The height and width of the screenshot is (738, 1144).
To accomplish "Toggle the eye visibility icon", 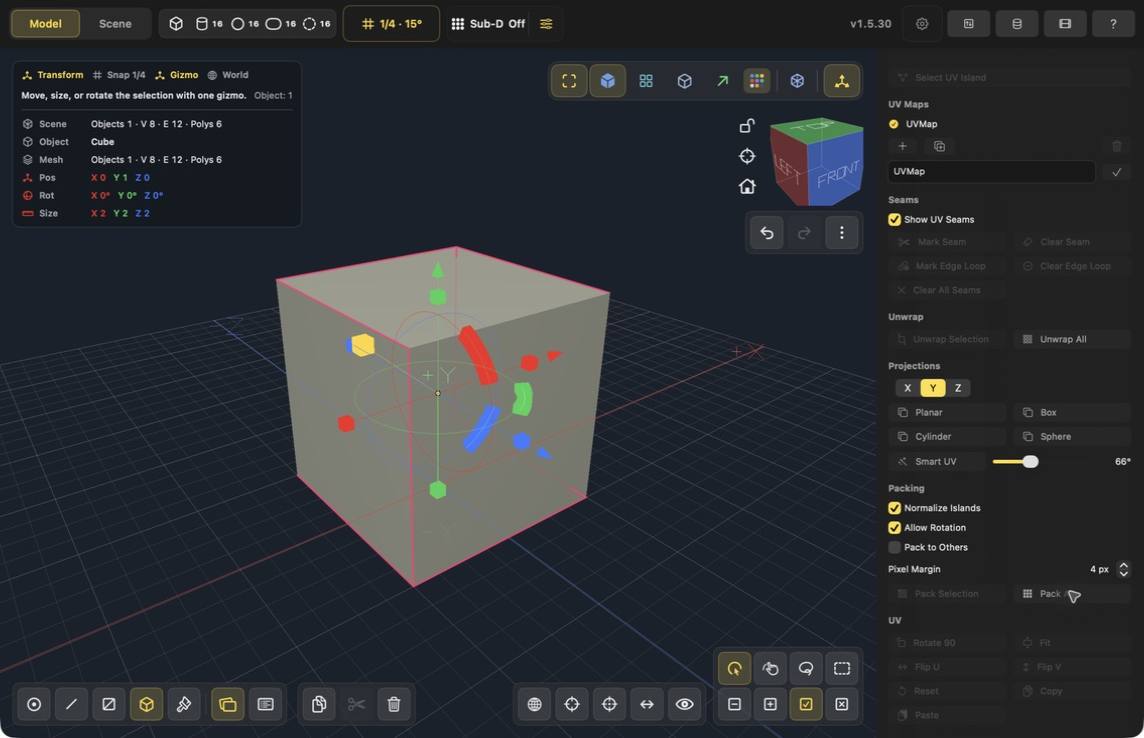I will (684, 704).
